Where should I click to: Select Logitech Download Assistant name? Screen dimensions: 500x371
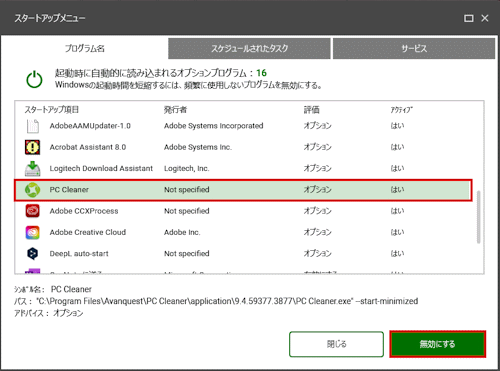point(101,168)
